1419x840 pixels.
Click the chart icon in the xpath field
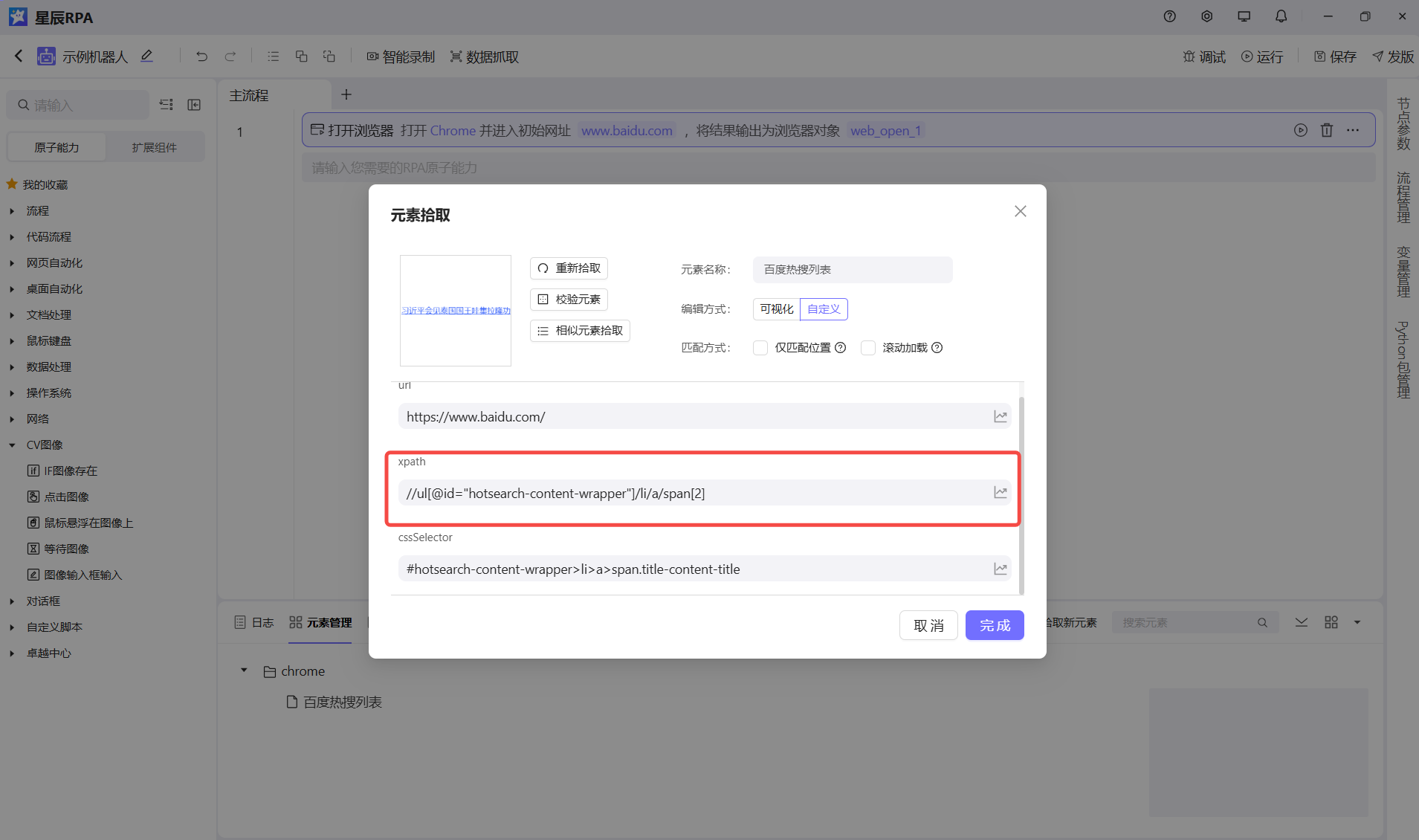pos(1001,493)
